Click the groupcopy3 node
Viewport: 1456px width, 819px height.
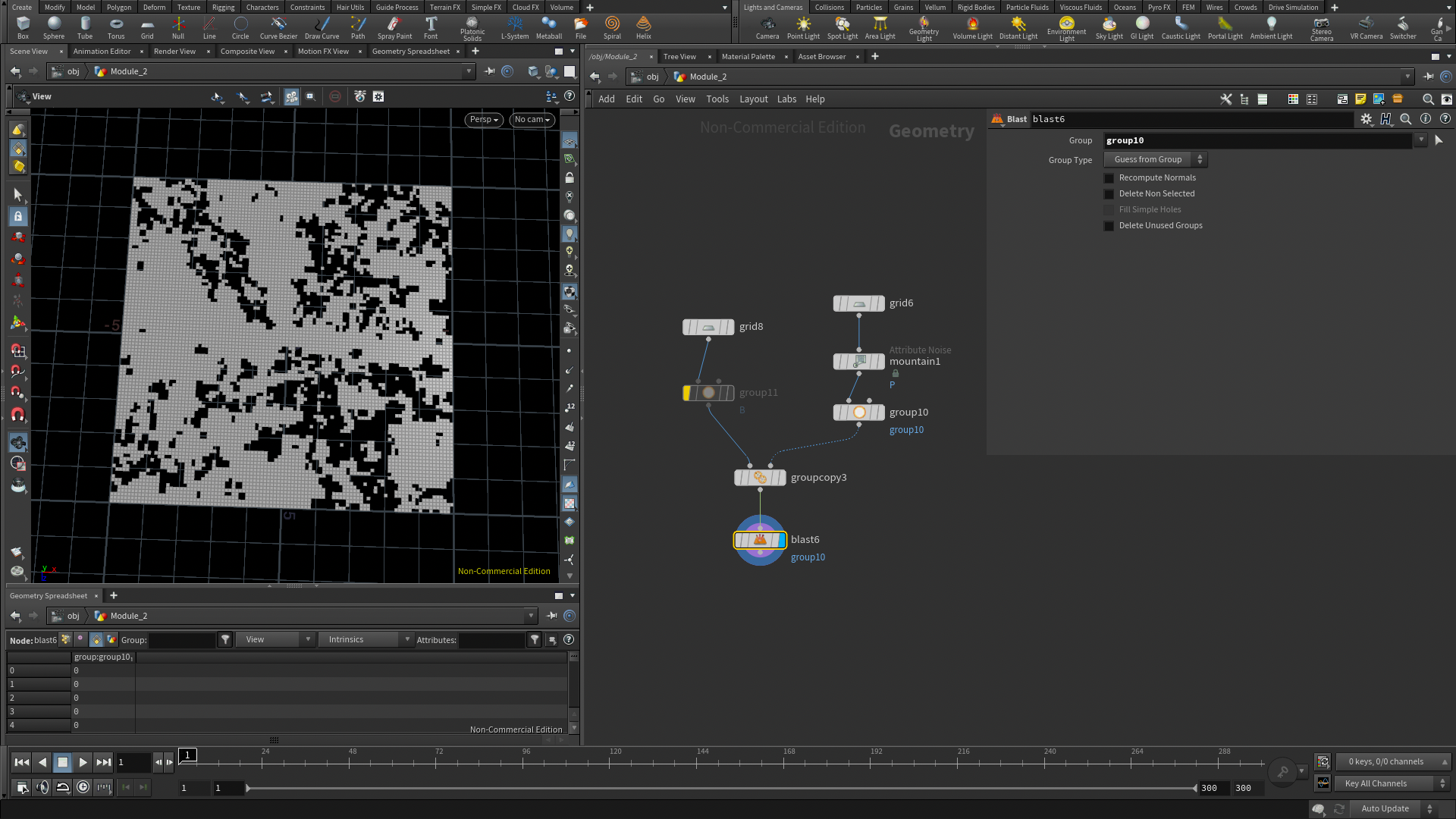coord(760,478)
